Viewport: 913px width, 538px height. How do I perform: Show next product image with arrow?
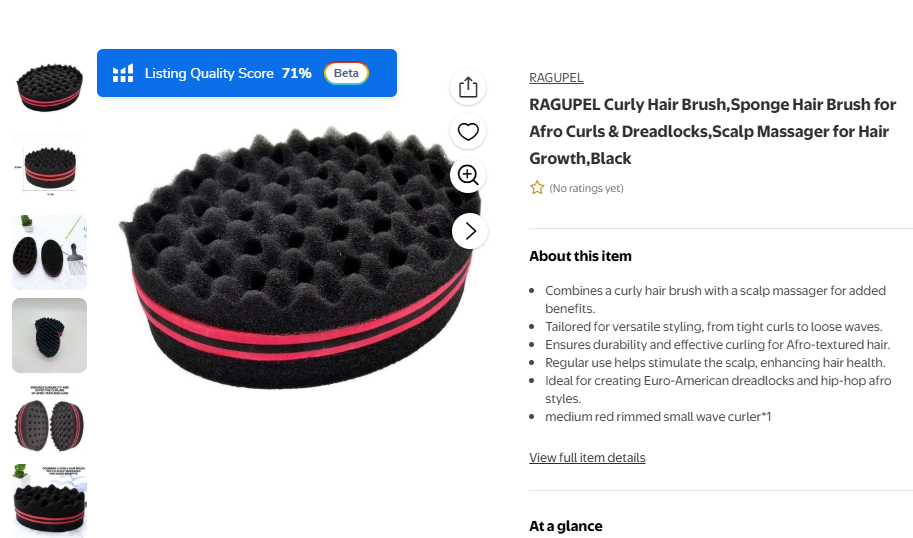[469, 231]
